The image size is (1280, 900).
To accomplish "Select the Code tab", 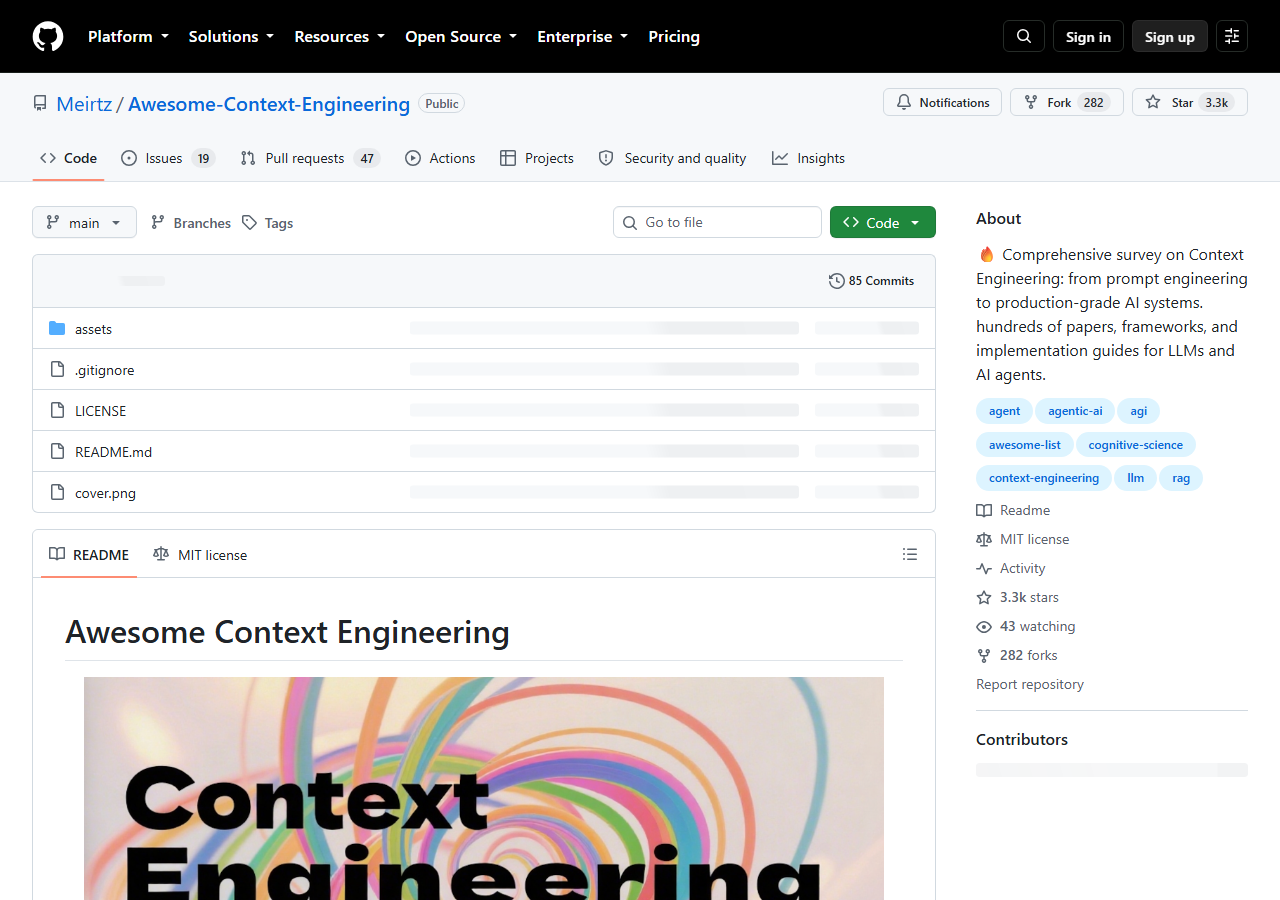I will point(69,158).
